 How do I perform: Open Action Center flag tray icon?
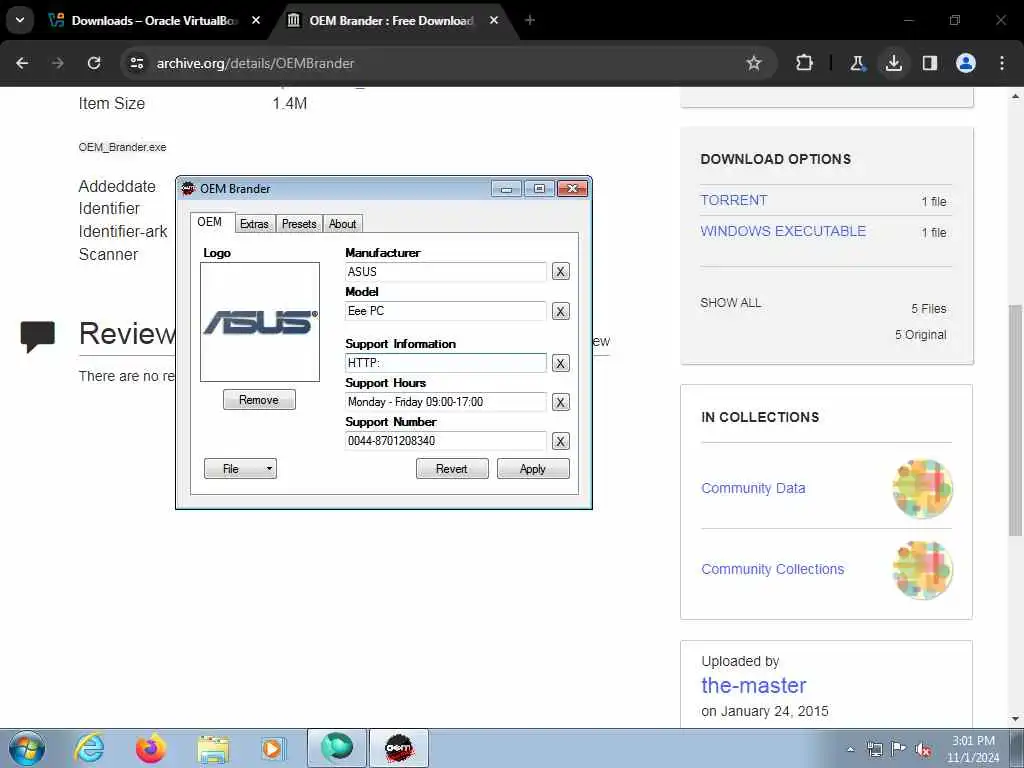click(898, 749)
